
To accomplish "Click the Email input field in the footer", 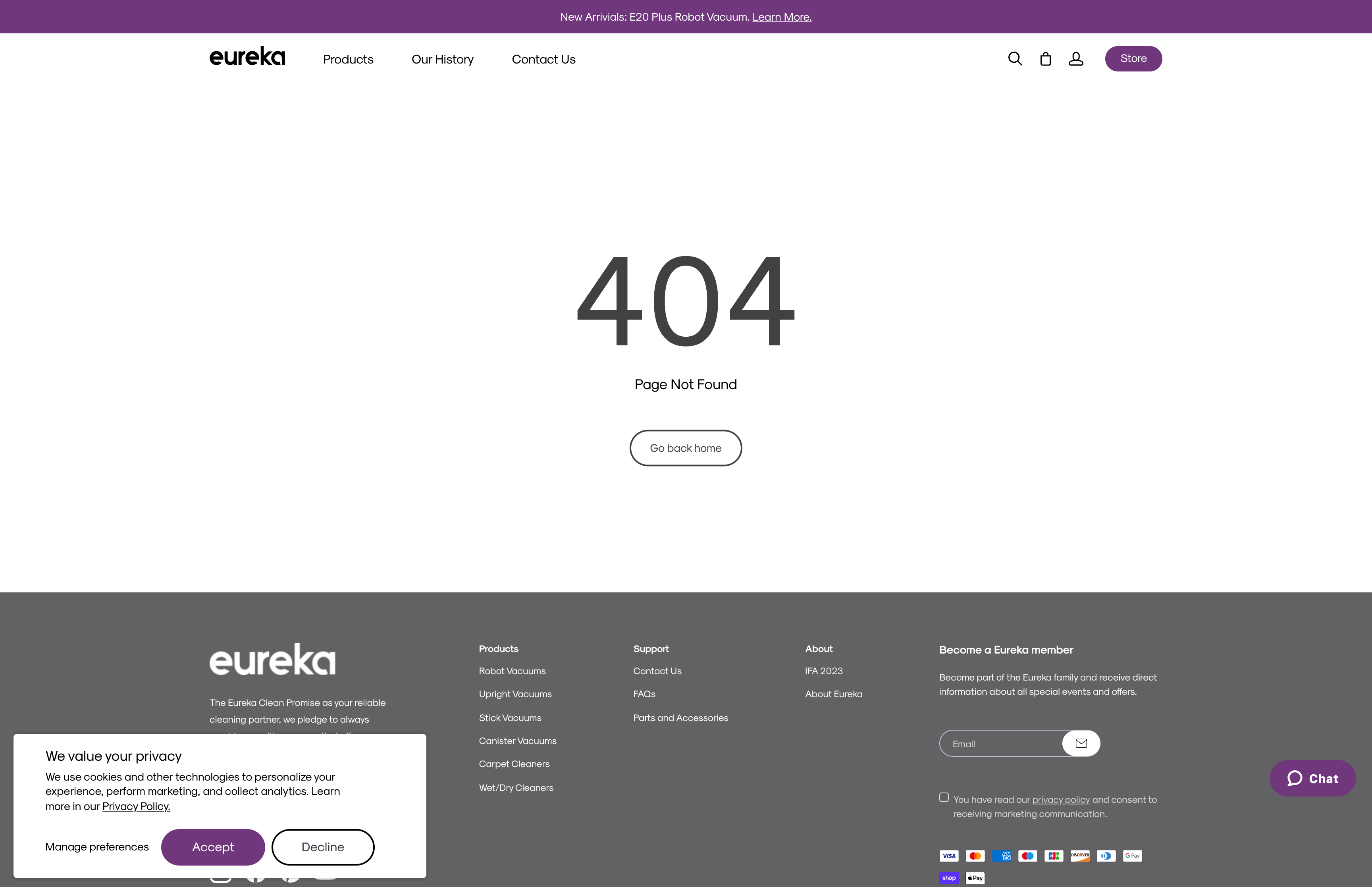I will (x=1002, y=743).
